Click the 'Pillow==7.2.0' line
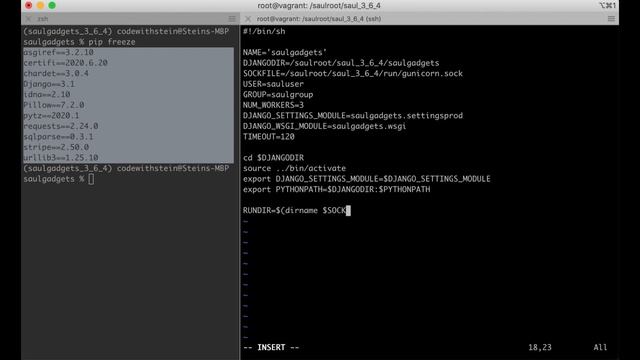This screenshot has height=360, width=640. (x=53, y=105)
